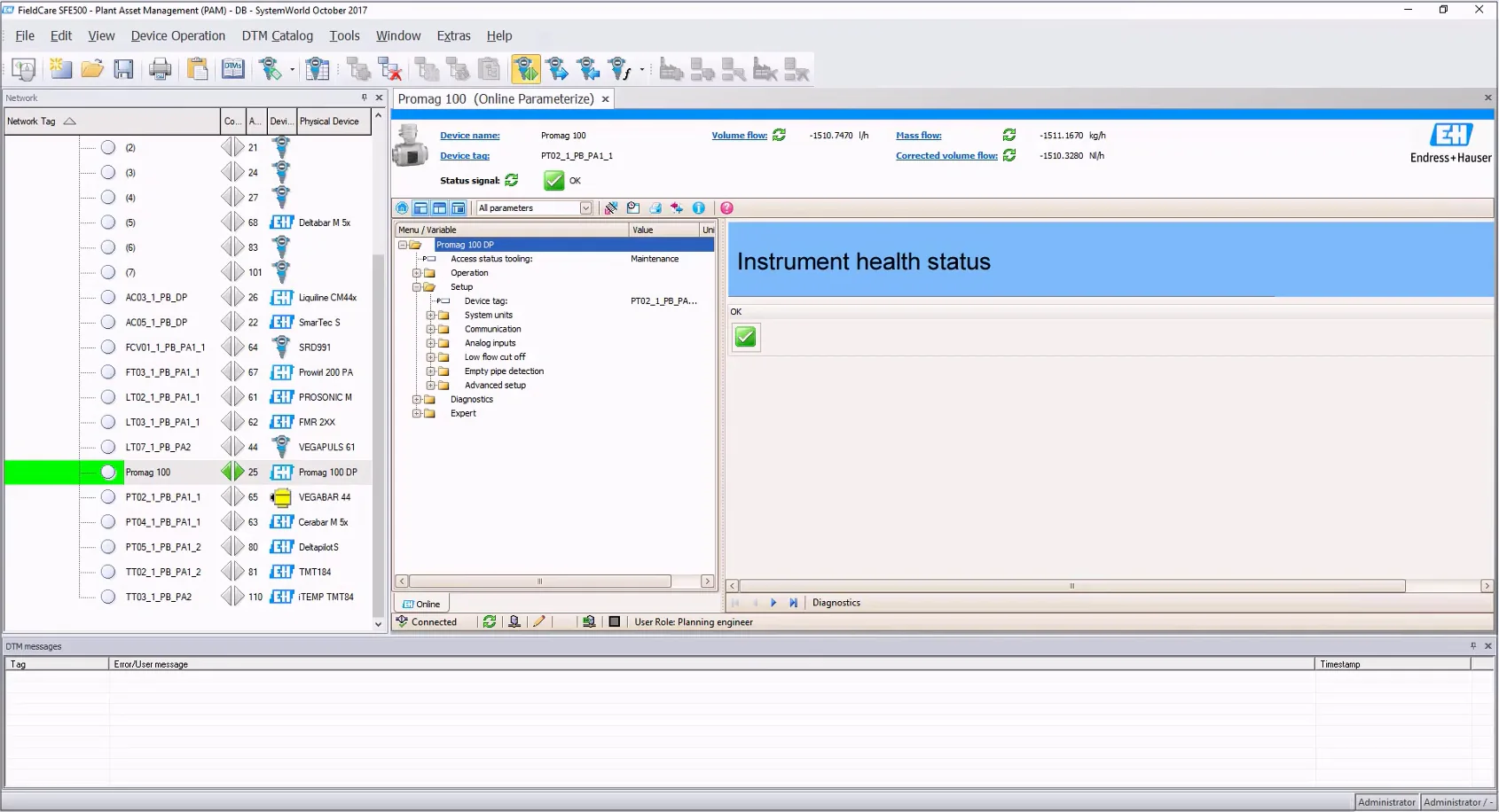1499x812 pixels.
Task: Expand the Communication folder
Action: tap(431, 329)
